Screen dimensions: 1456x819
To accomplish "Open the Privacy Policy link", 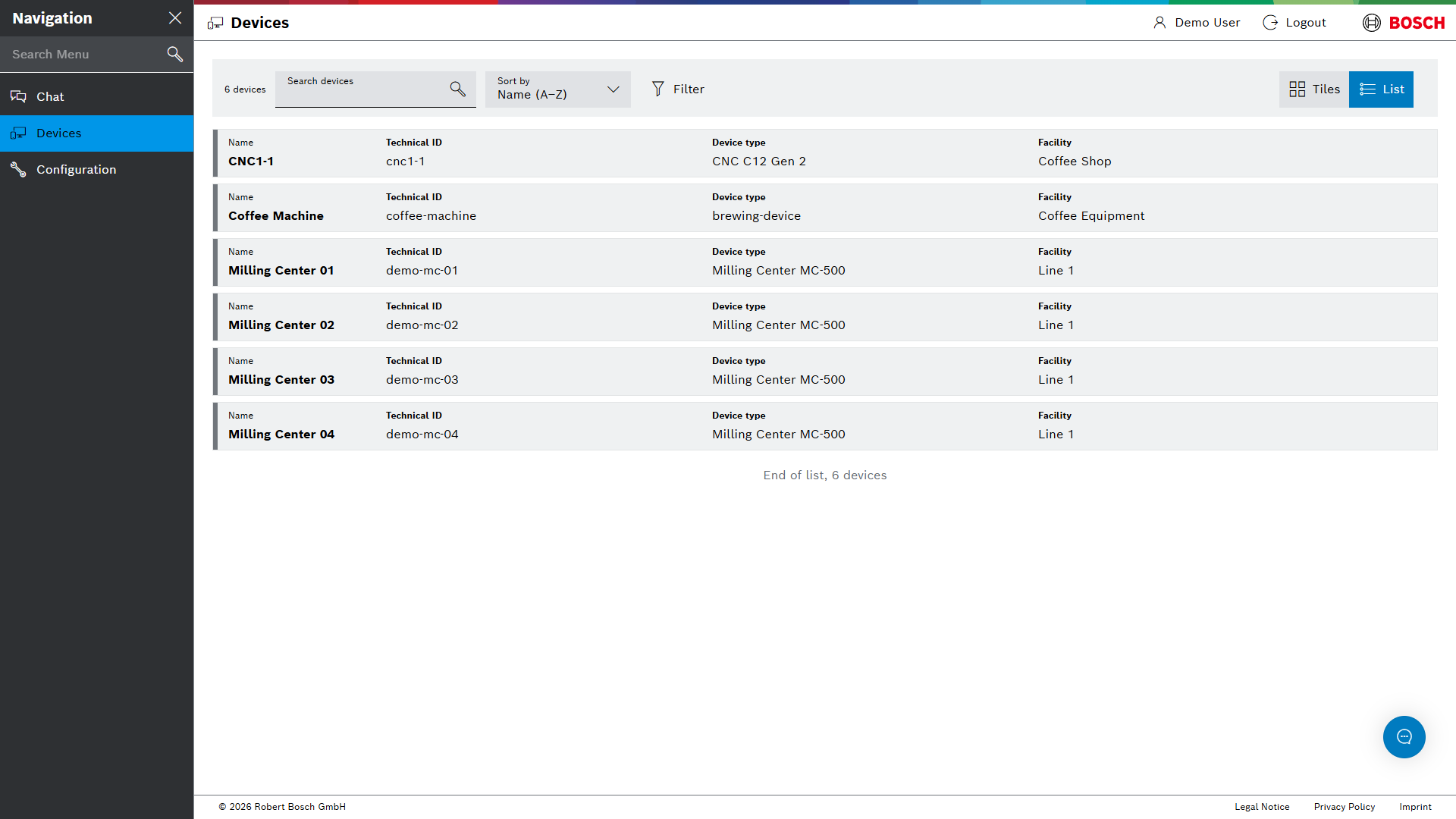I will click(1345, 807).
